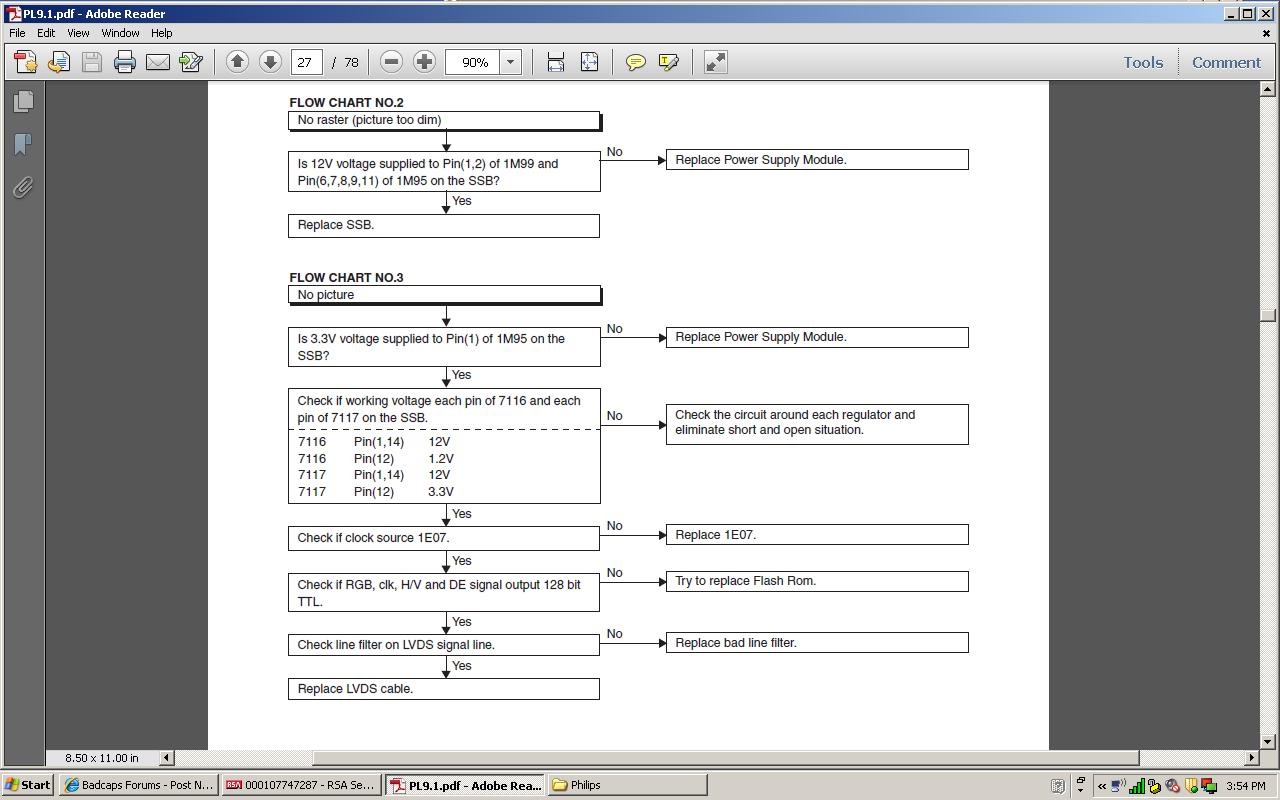The image size is (1280, 800).
Task: Go to previous page with up arrow
Action: tap(237, 62)
